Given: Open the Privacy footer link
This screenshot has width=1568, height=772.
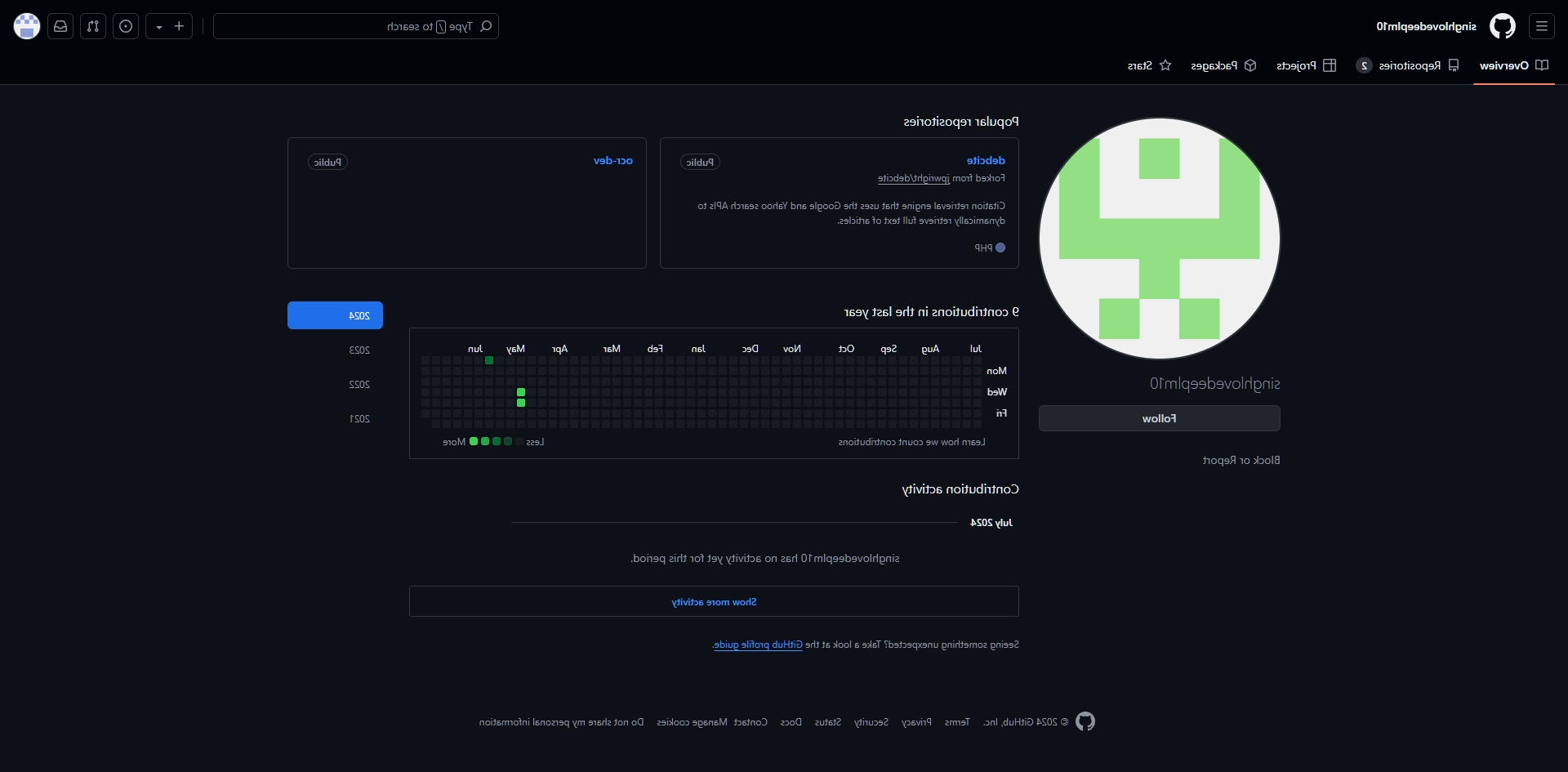Looking at the screenshot, I should [916, 722].
